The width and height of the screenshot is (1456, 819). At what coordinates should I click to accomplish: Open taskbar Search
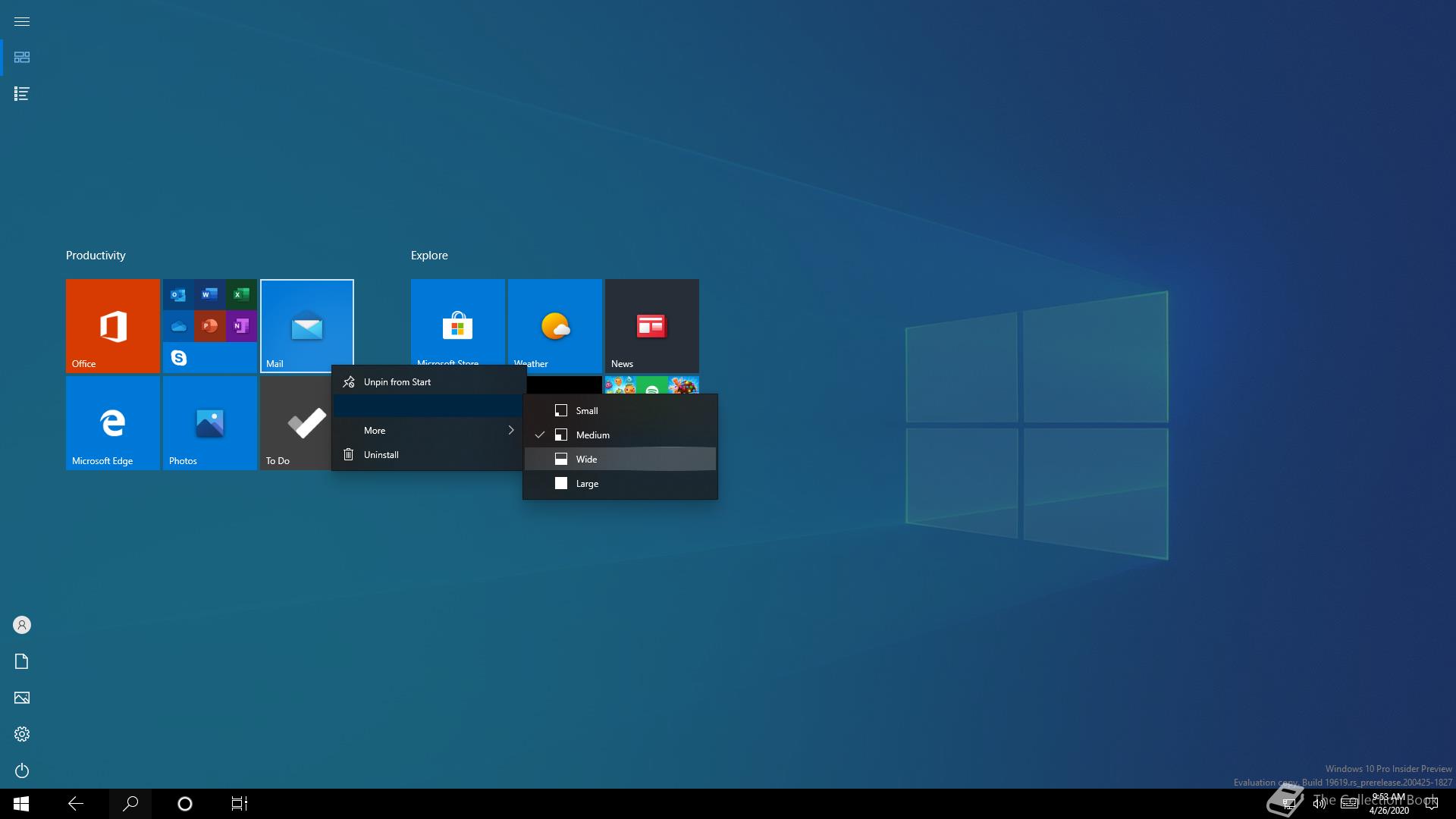(x=130, y=804)
